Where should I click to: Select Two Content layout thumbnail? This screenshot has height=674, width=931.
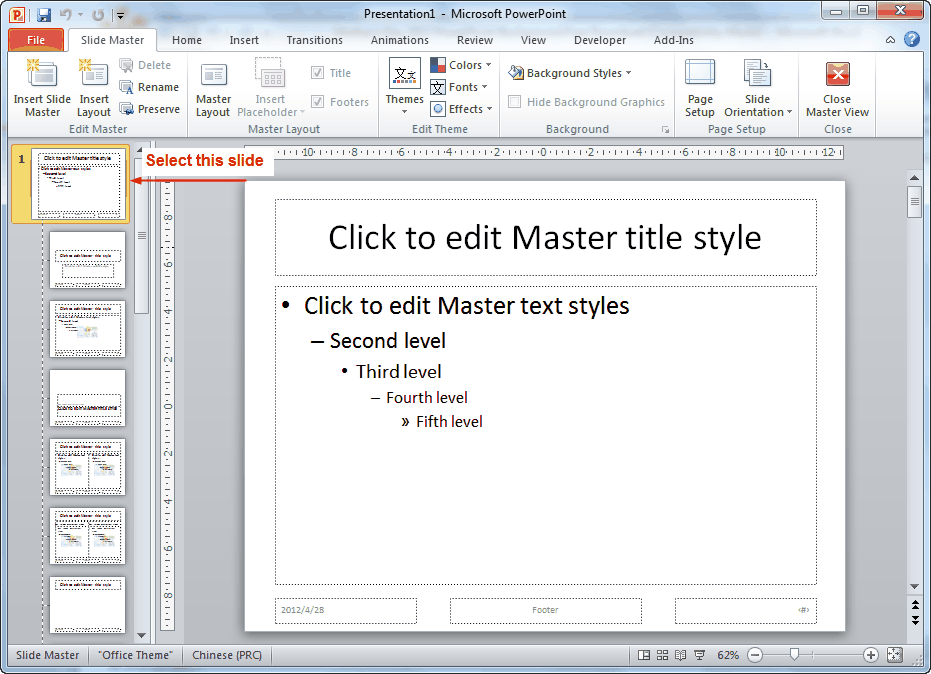88,467
